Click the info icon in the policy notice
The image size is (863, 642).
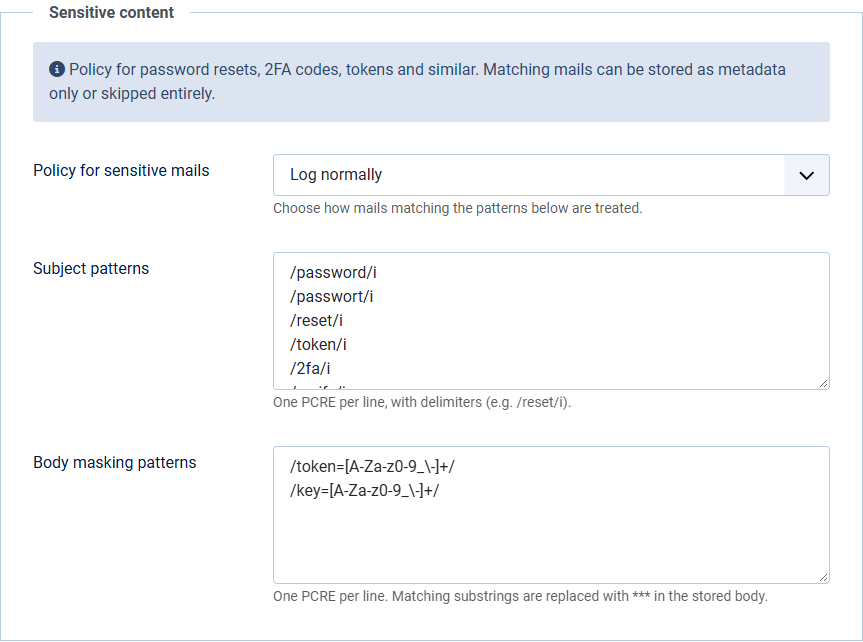click(x=57, y=69)
